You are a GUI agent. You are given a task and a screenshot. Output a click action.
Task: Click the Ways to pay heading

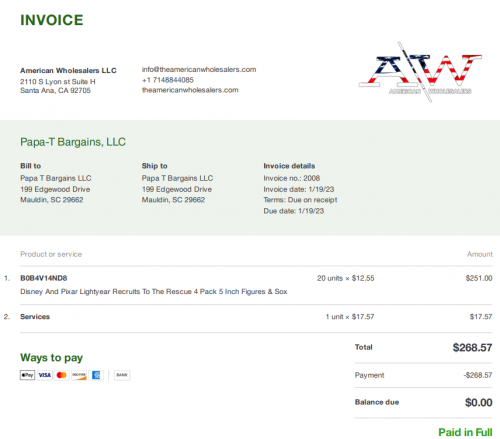[x=51, y=358]
